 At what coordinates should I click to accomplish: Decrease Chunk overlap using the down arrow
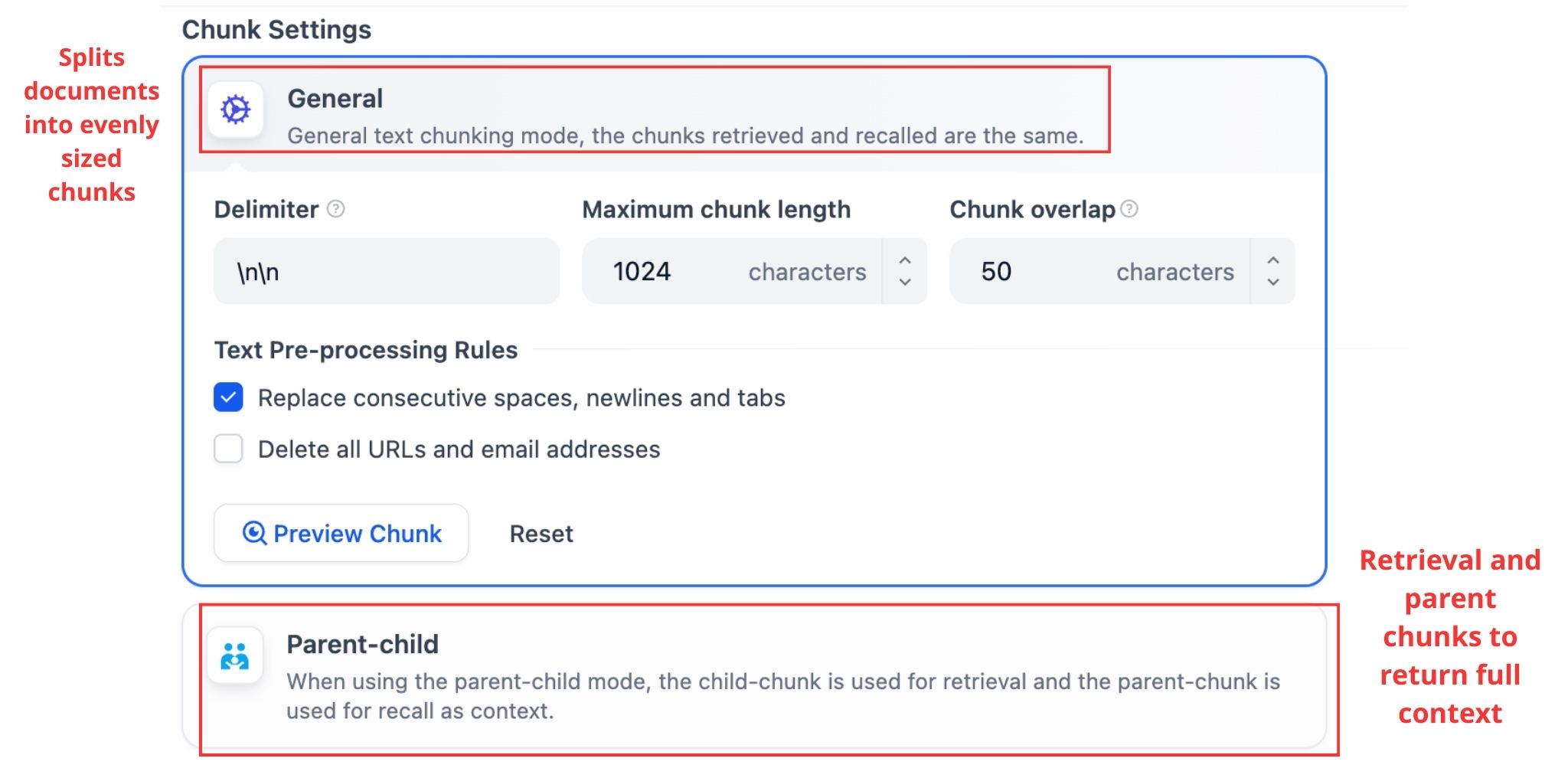(x=1272, y=282)
